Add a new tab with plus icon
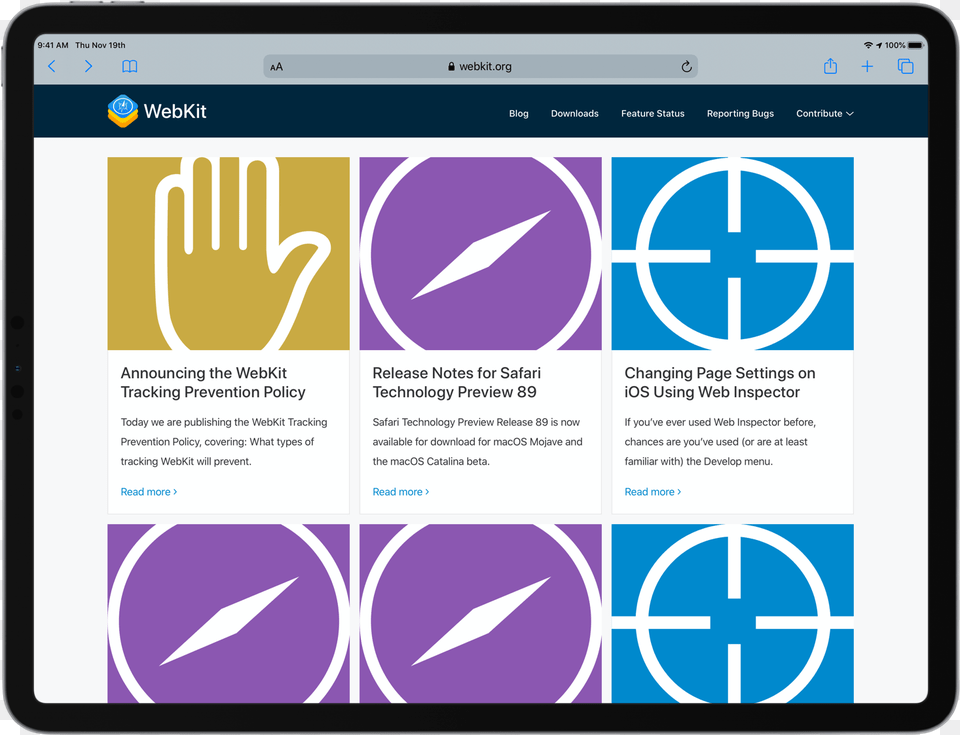 (x=867, y=67)
